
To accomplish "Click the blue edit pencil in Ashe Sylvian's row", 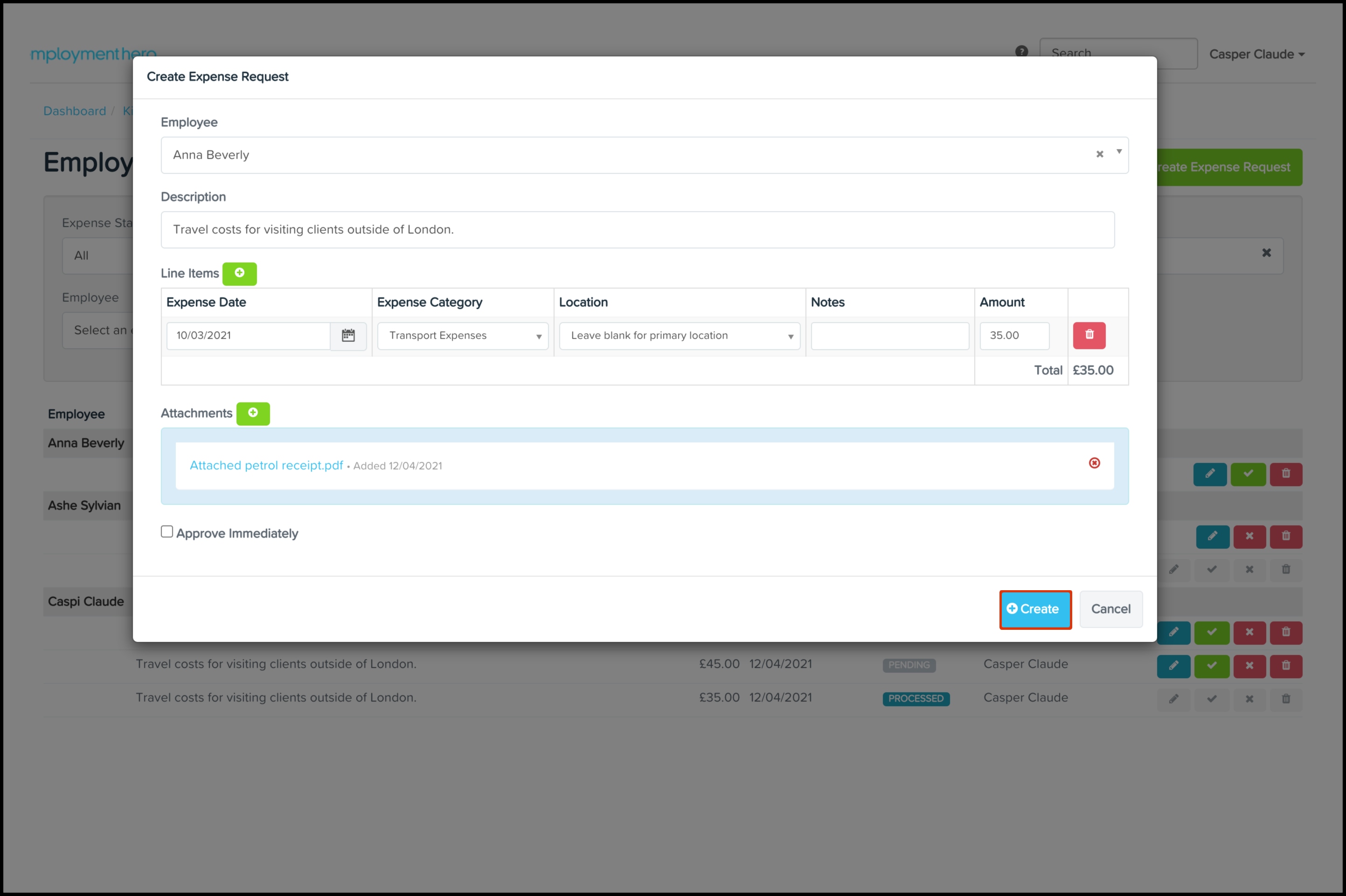I will tap(1212, 537).
